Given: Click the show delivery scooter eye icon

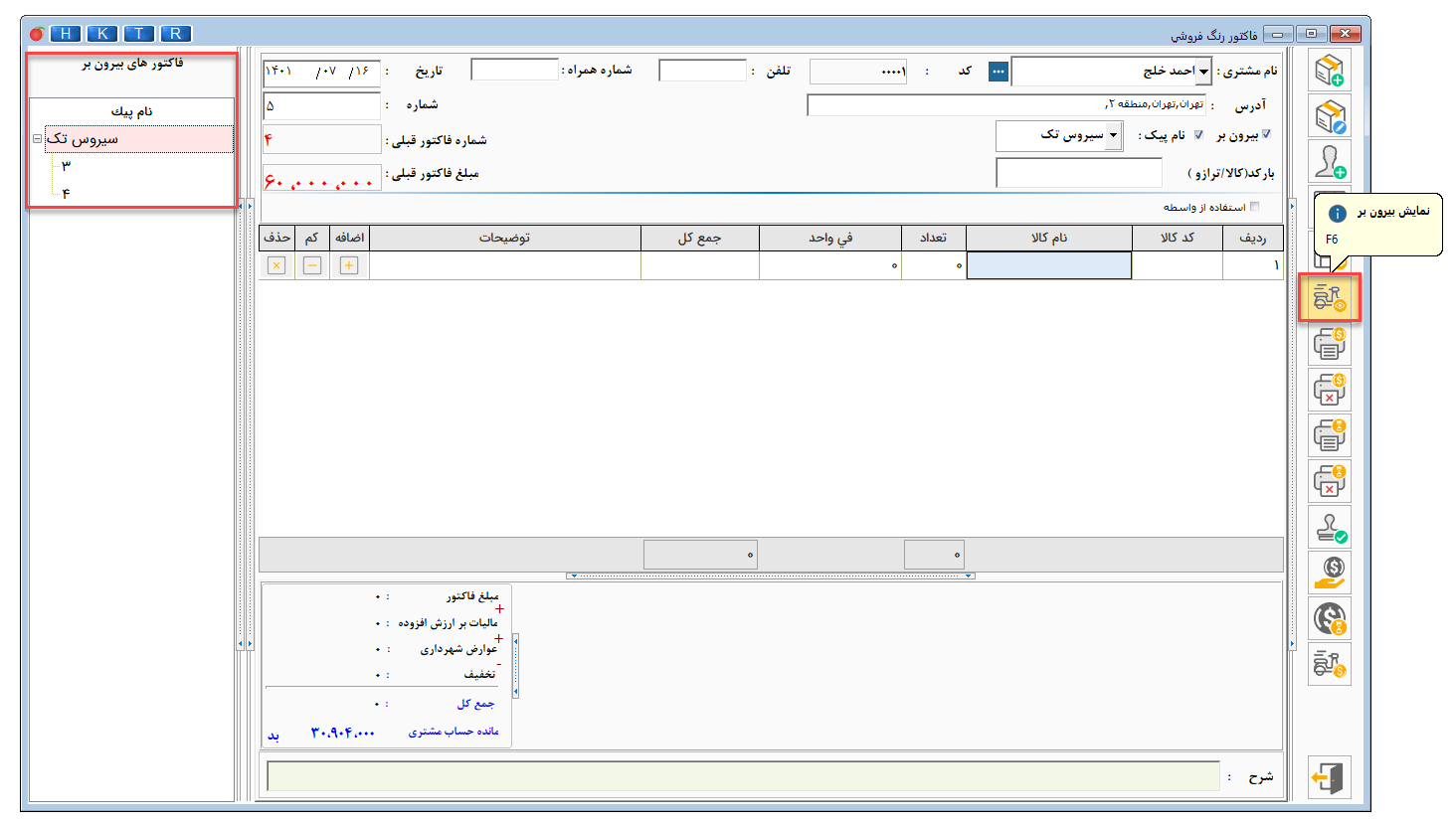Looking at the screenshot, I should [1329, 298].
